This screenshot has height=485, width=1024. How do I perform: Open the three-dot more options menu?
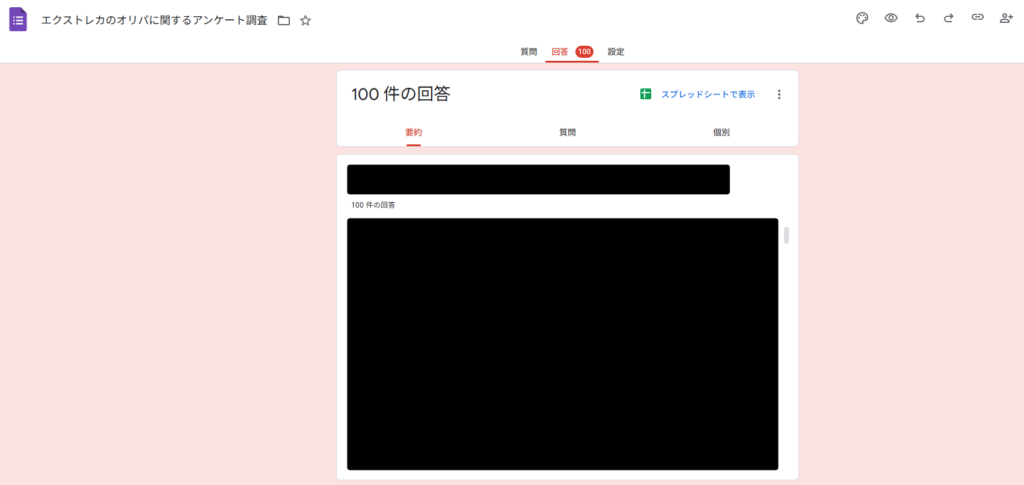tap(779, 95)
